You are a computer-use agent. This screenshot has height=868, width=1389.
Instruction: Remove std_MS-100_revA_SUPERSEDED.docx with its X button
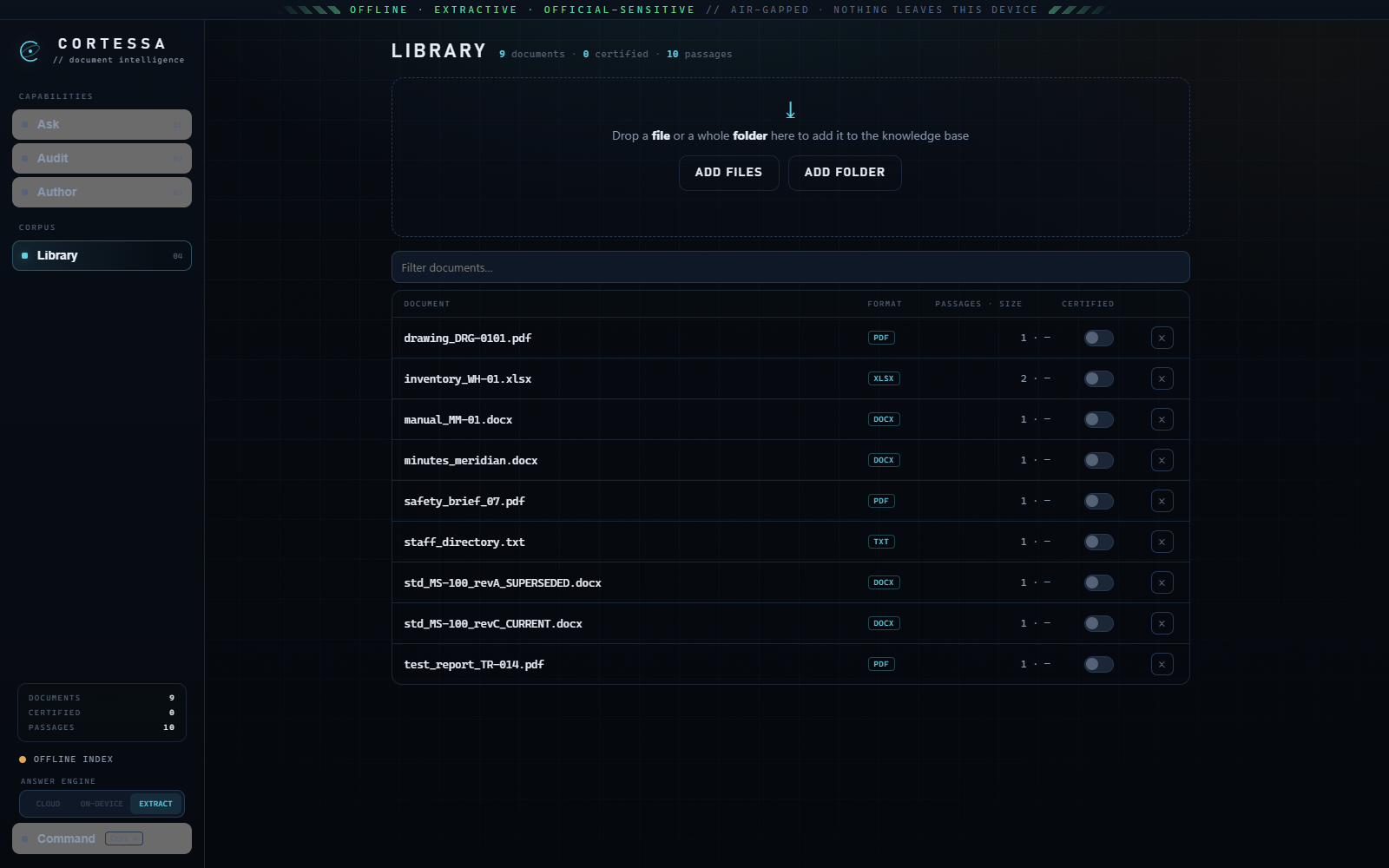tap(1162, 582)
